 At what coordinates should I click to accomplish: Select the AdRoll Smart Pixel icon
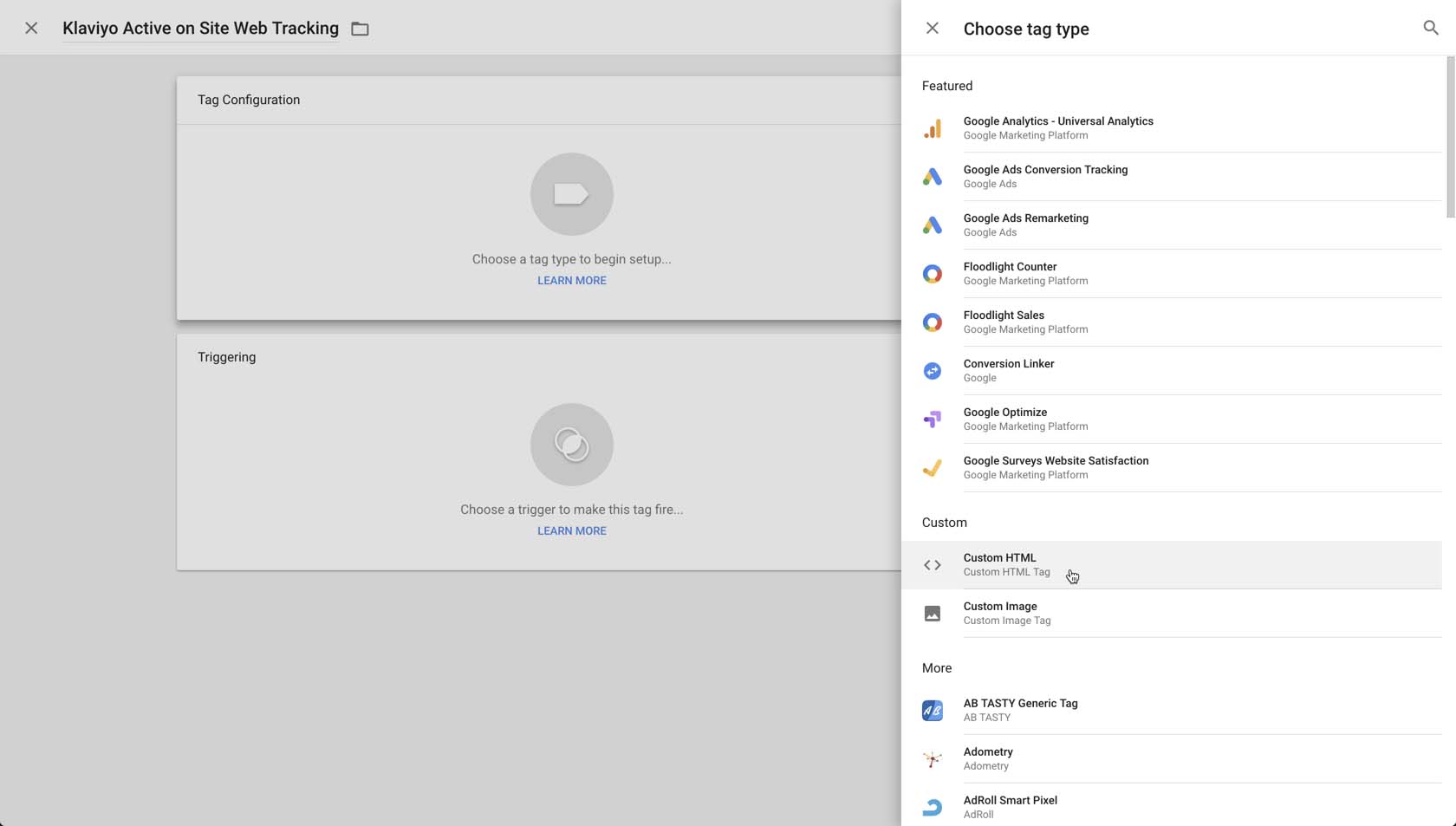coord(933,807)
